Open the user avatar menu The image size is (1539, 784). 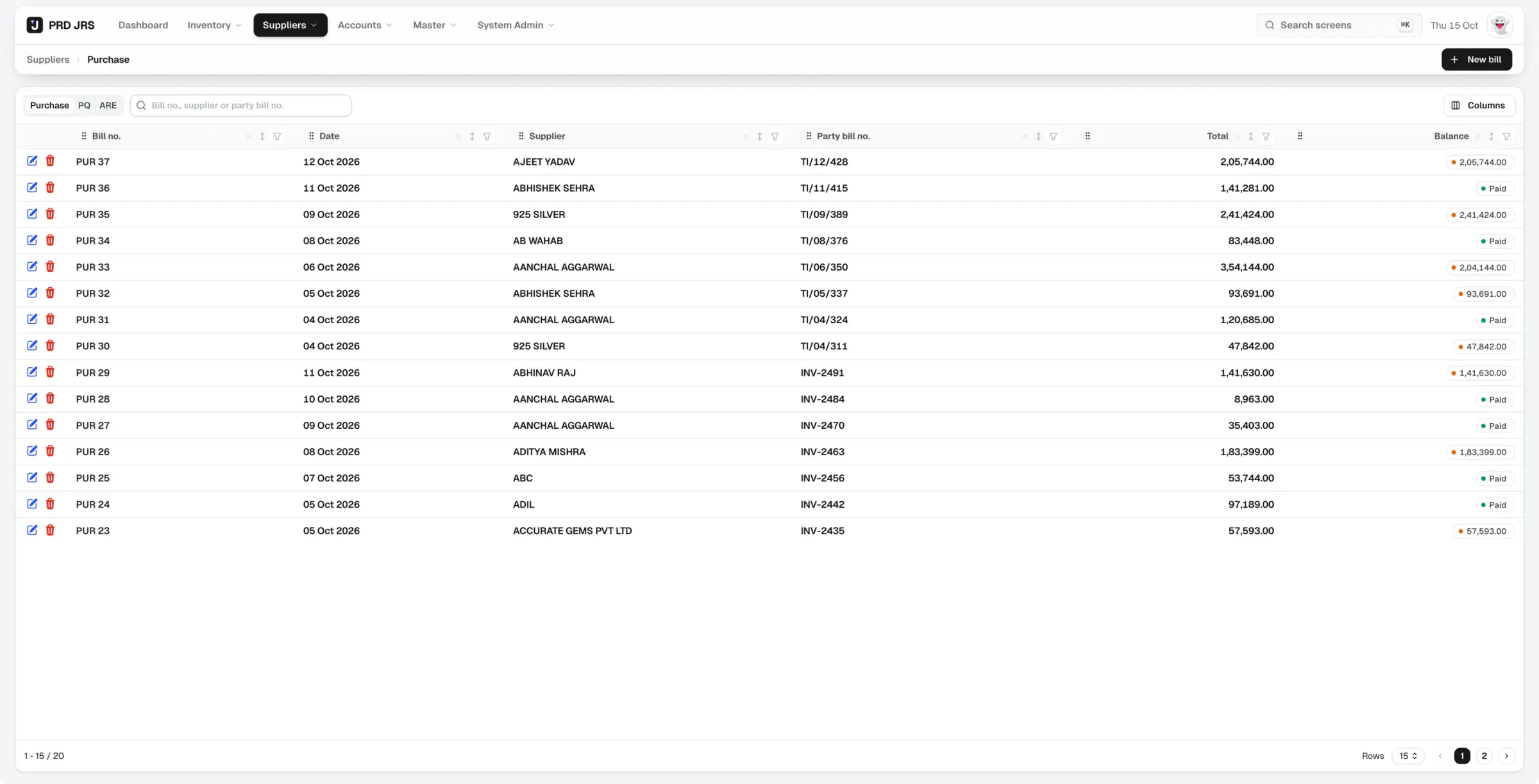(1500, 25)
